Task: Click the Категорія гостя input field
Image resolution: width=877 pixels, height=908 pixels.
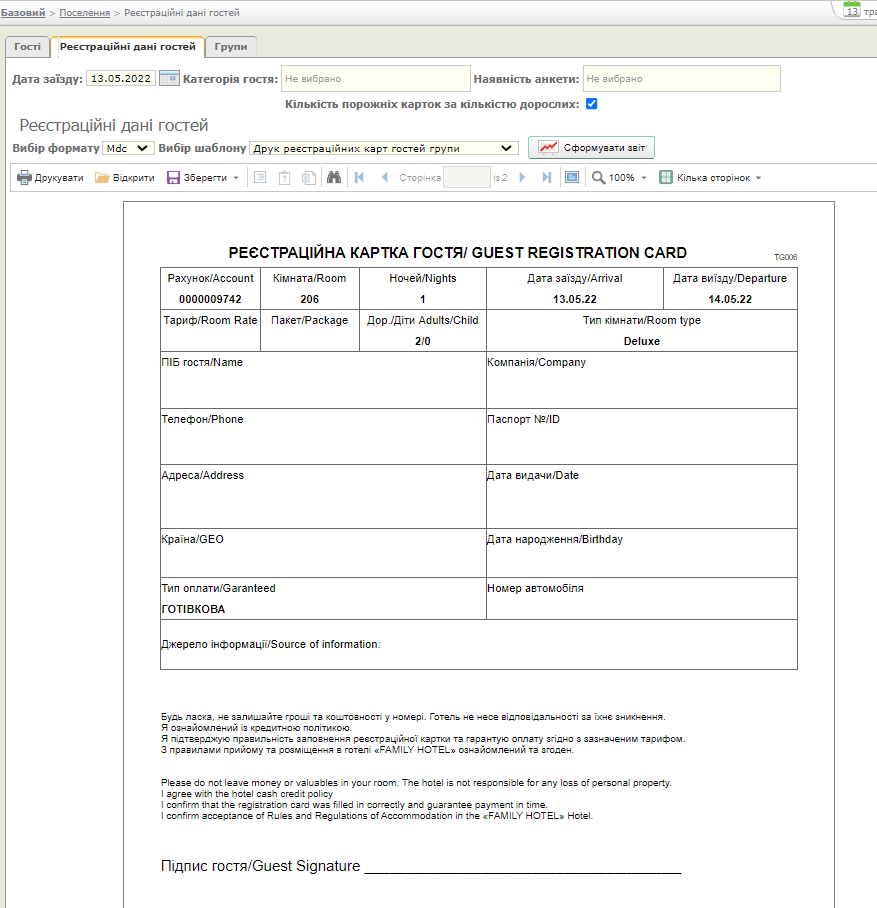Action: coord(376,78)
